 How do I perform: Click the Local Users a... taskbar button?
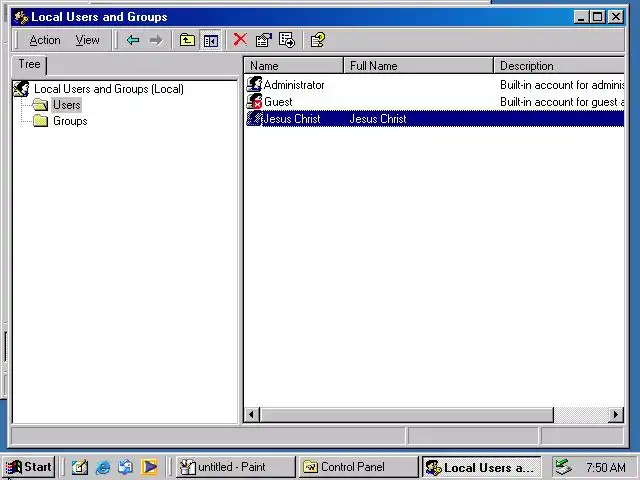coord(482,467)
